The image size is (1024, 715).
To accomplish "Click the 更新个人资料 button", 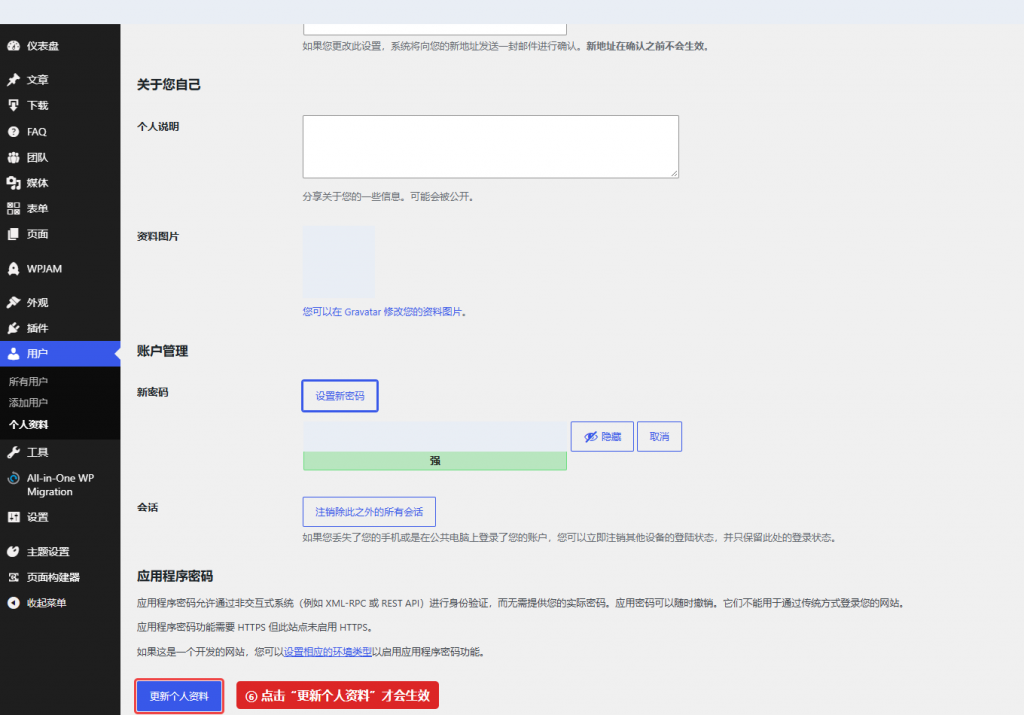I will [179, 696].
